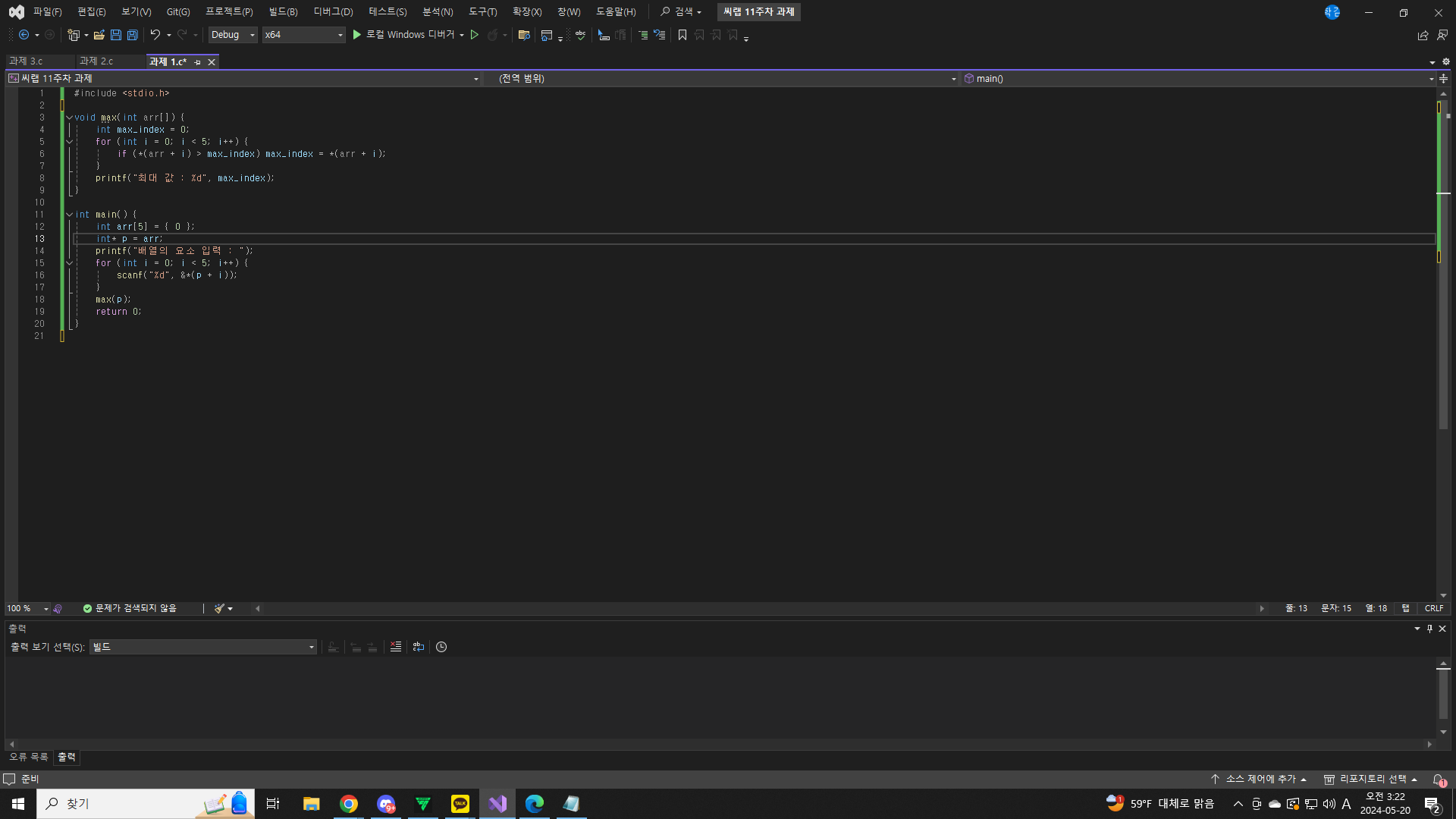
Task: Click the 소스 제어에 추가 button
Action: tap(1259, 779)
